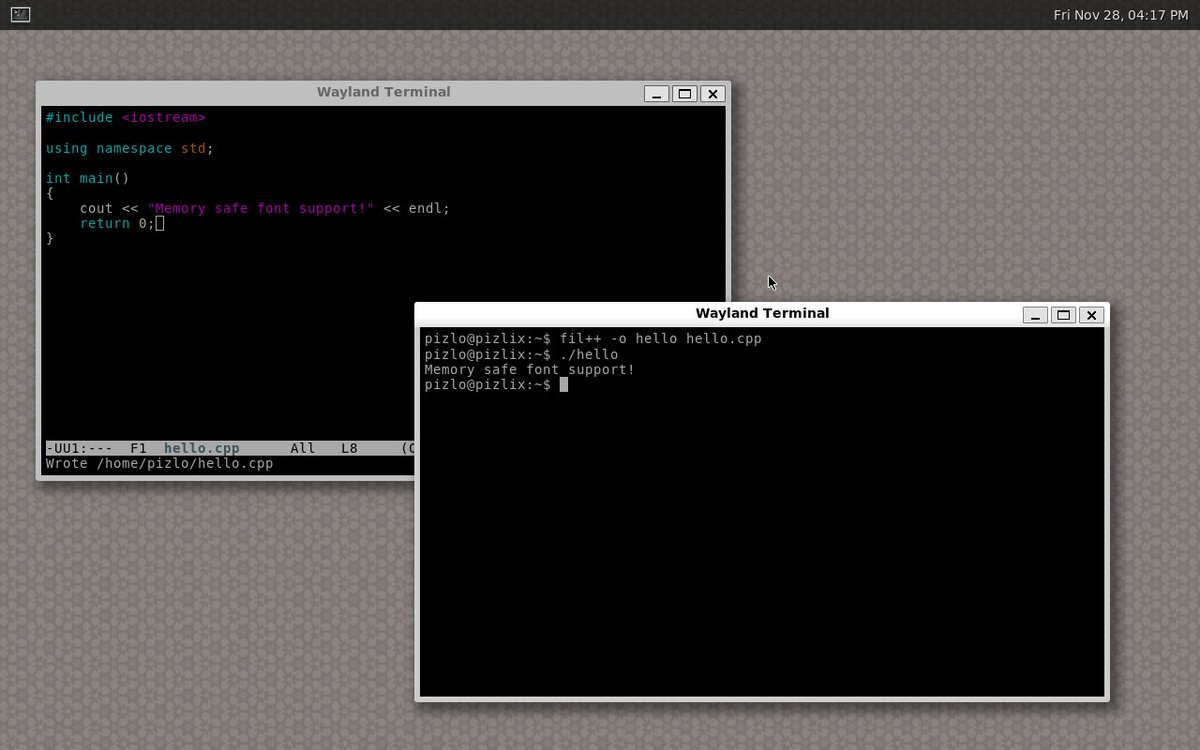The image size is (1200, 750).
Task: Click the 'int main()' line
Action: click(88, 178)
